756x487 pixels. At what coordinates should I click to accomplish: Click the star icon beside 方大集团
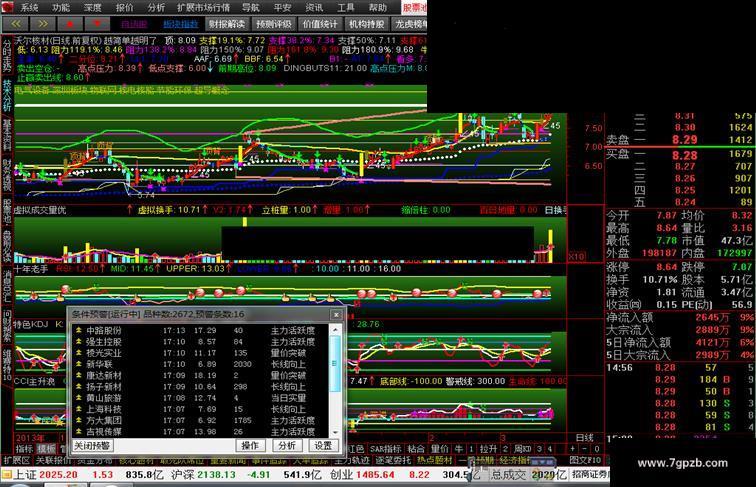[x=78, y=420]
